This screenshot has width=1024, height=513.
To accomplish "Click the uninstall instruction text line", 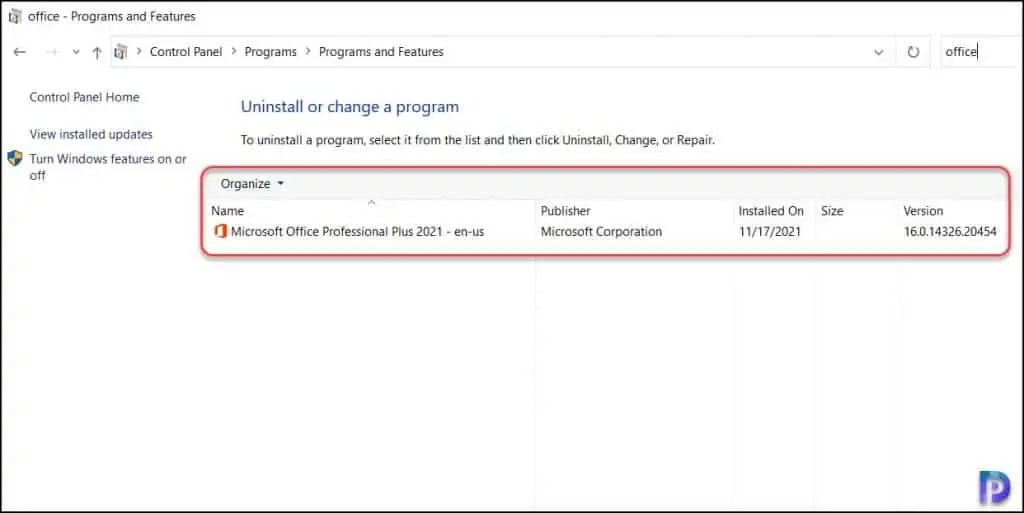I will coord(478,140).
